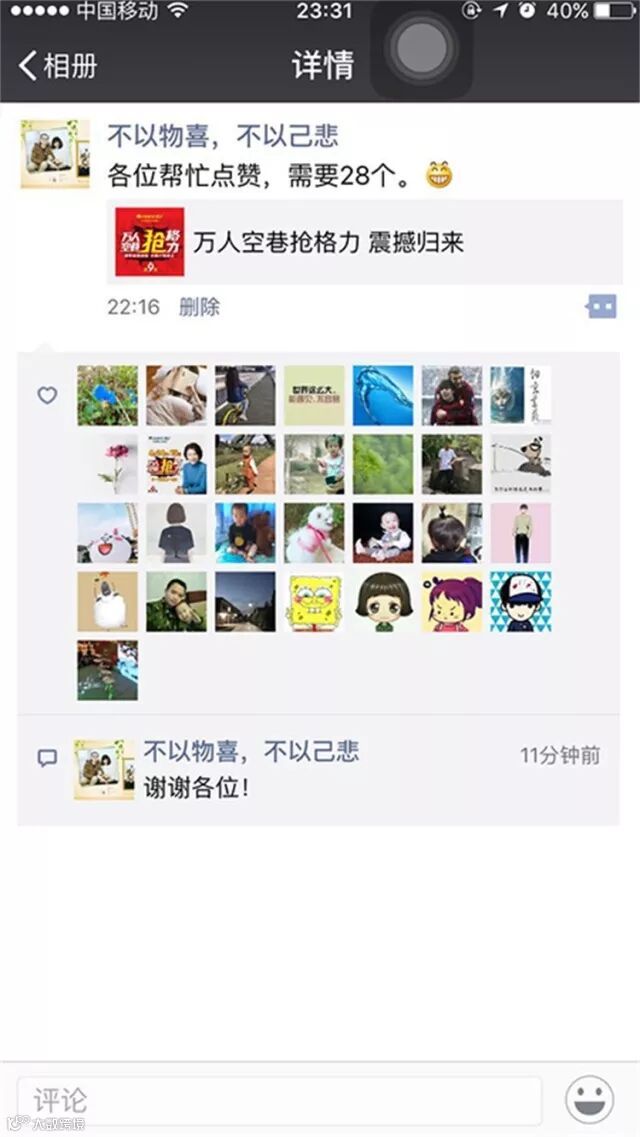Tap the pink flower avatar

(x=107, y=464)
